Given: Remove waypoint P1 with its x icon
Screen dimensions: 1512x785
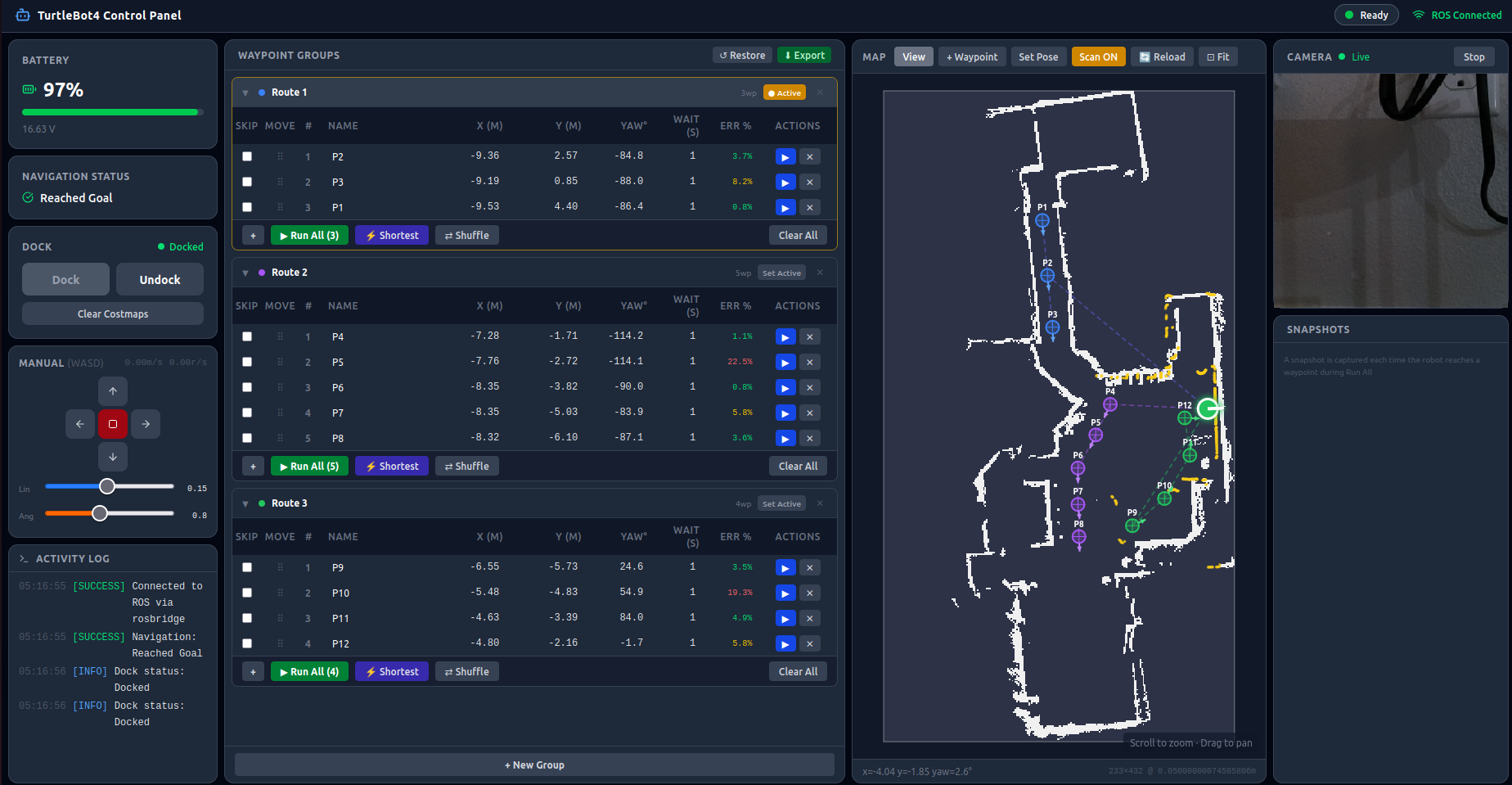Looking at the screenshot, I should tap(810, 208).
